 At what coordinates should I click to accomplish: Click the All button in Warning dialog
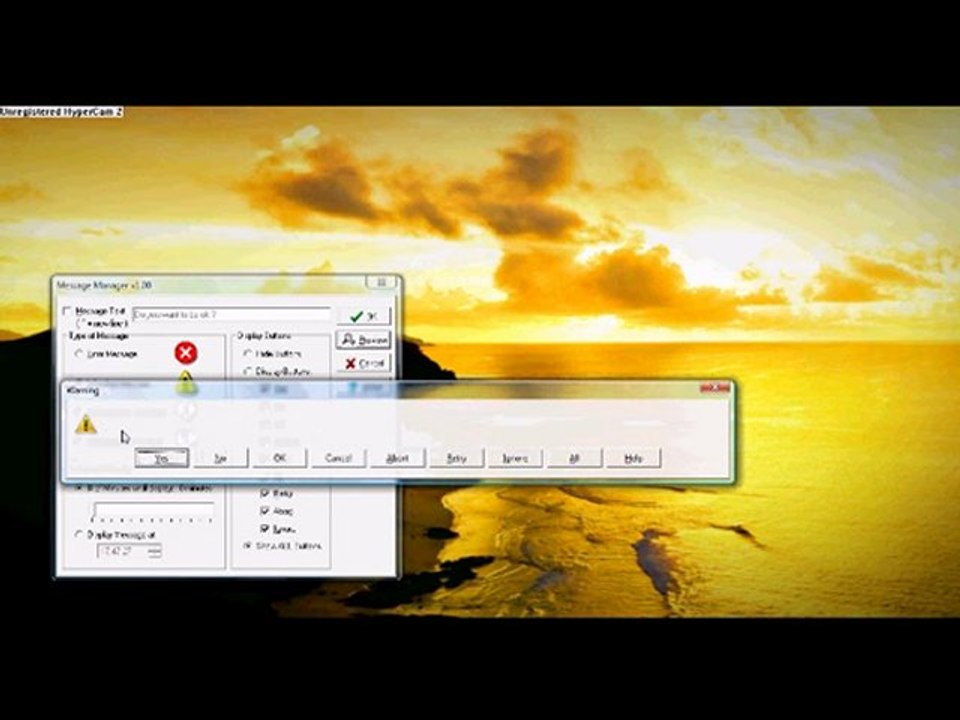[x=574, y=458]
